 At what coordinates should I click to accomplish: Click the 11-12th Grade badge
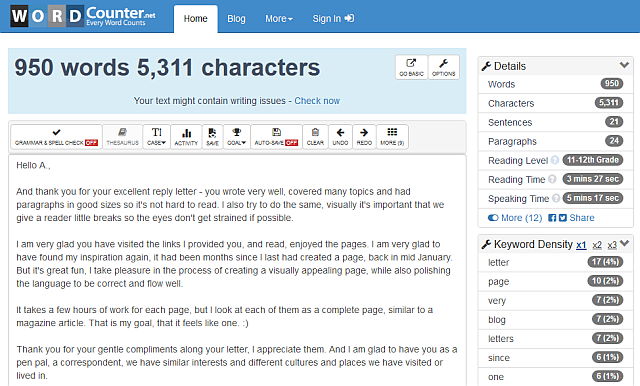click(x=593, y=160)
